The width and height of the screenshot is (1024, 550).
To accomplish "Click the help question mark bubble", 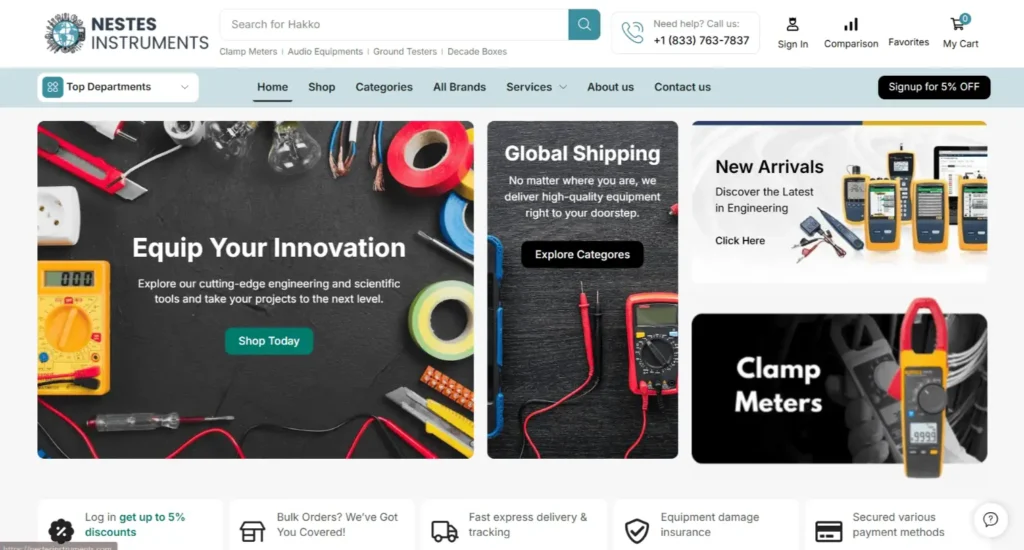I will [x=990, y=519].
